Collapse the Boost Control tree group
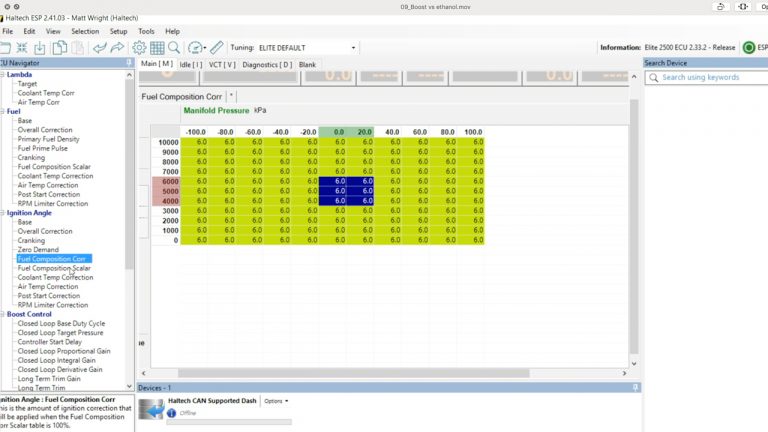The width and height of the screenshot is (768, 432). tap(3, 314)
